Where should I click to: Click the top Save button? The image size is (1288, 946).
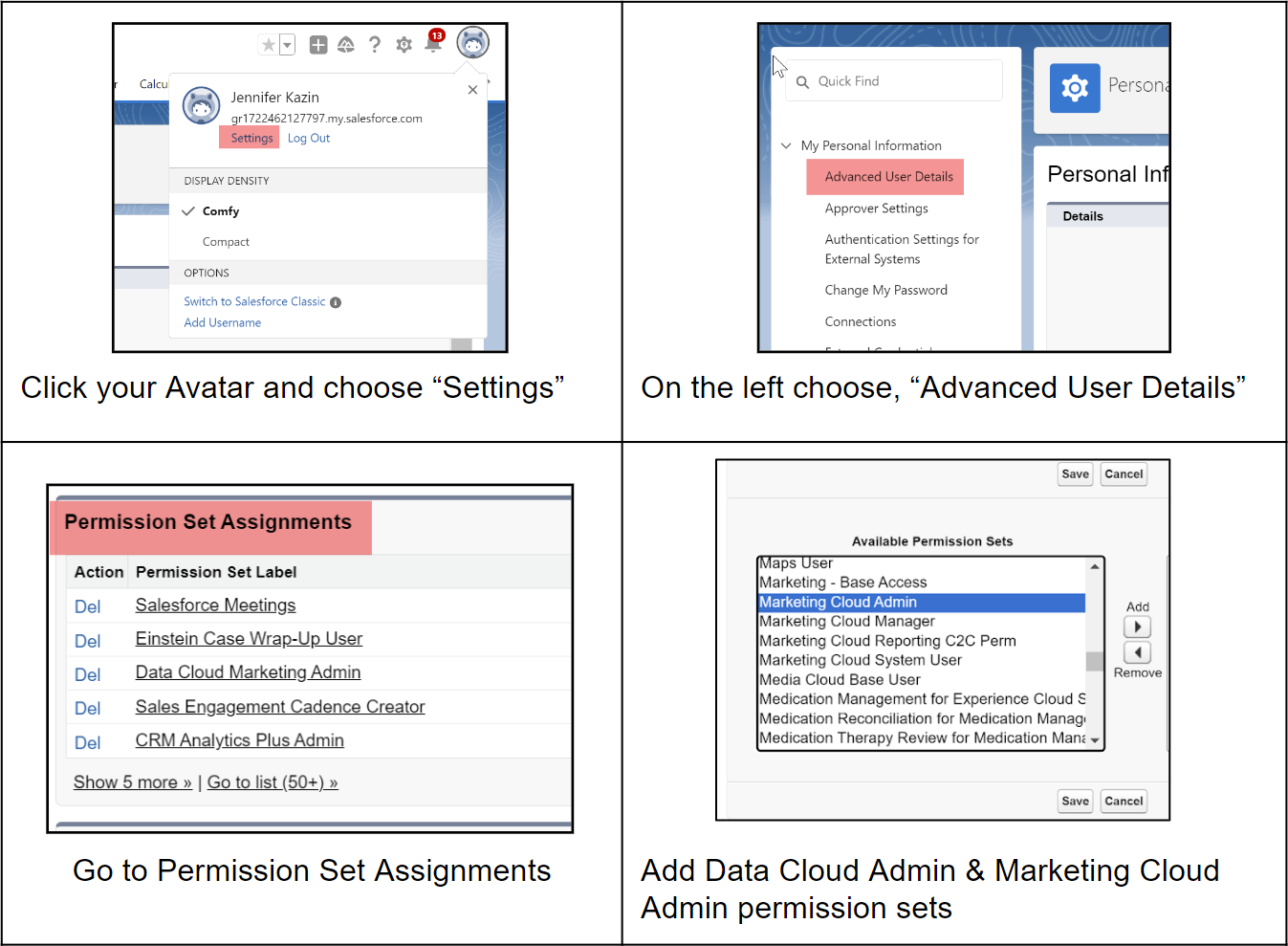[1075, 474]
